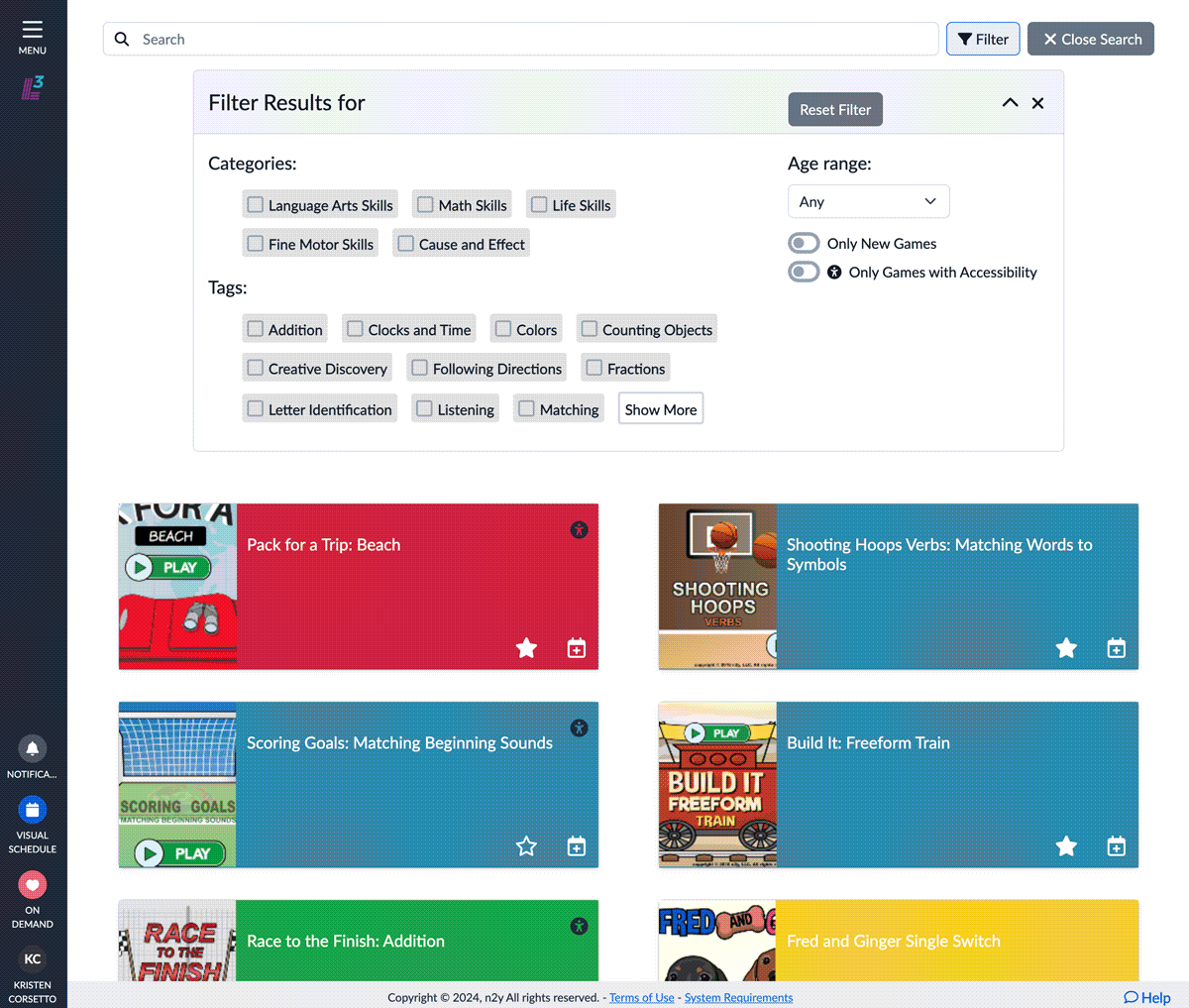Click the L3 Skills logo icon
Viewport: 1189px width, 1008px height.
coord(33,88)
